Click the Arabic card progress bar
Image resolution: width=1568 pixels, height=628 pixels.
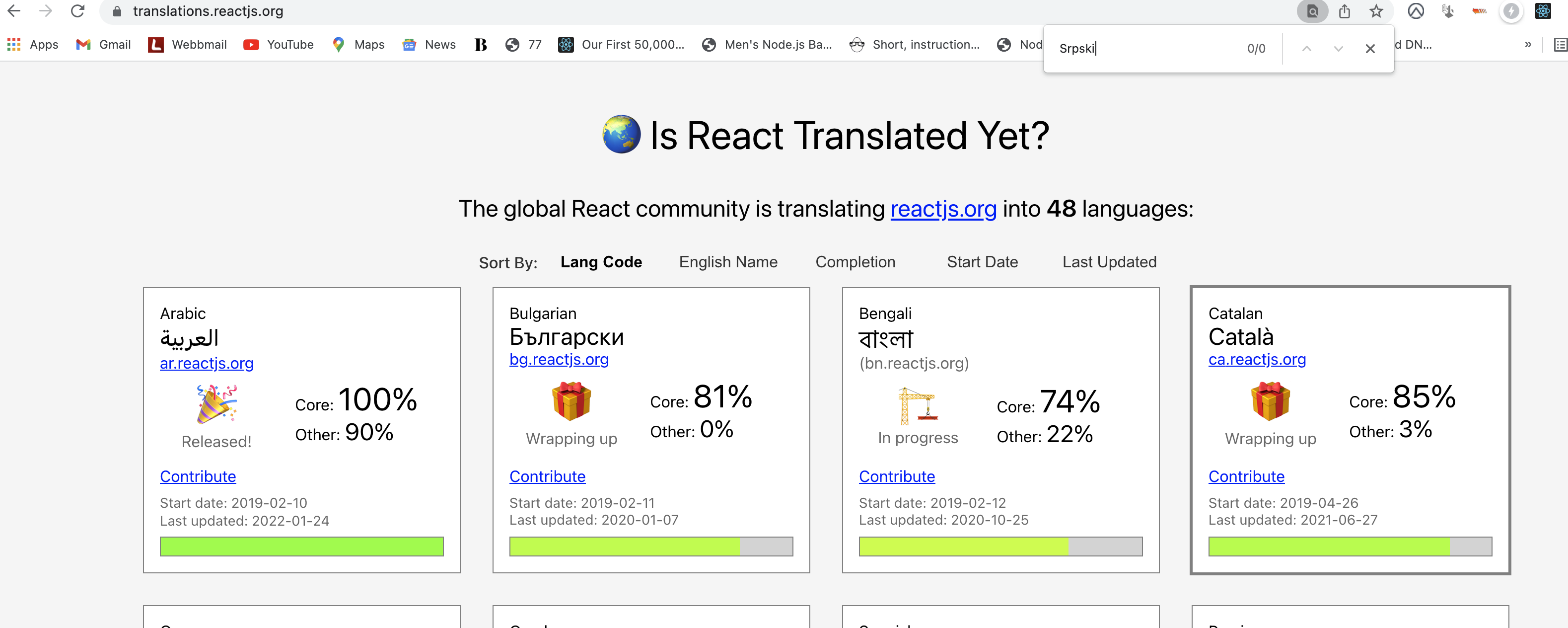click(x=301, y=547)
